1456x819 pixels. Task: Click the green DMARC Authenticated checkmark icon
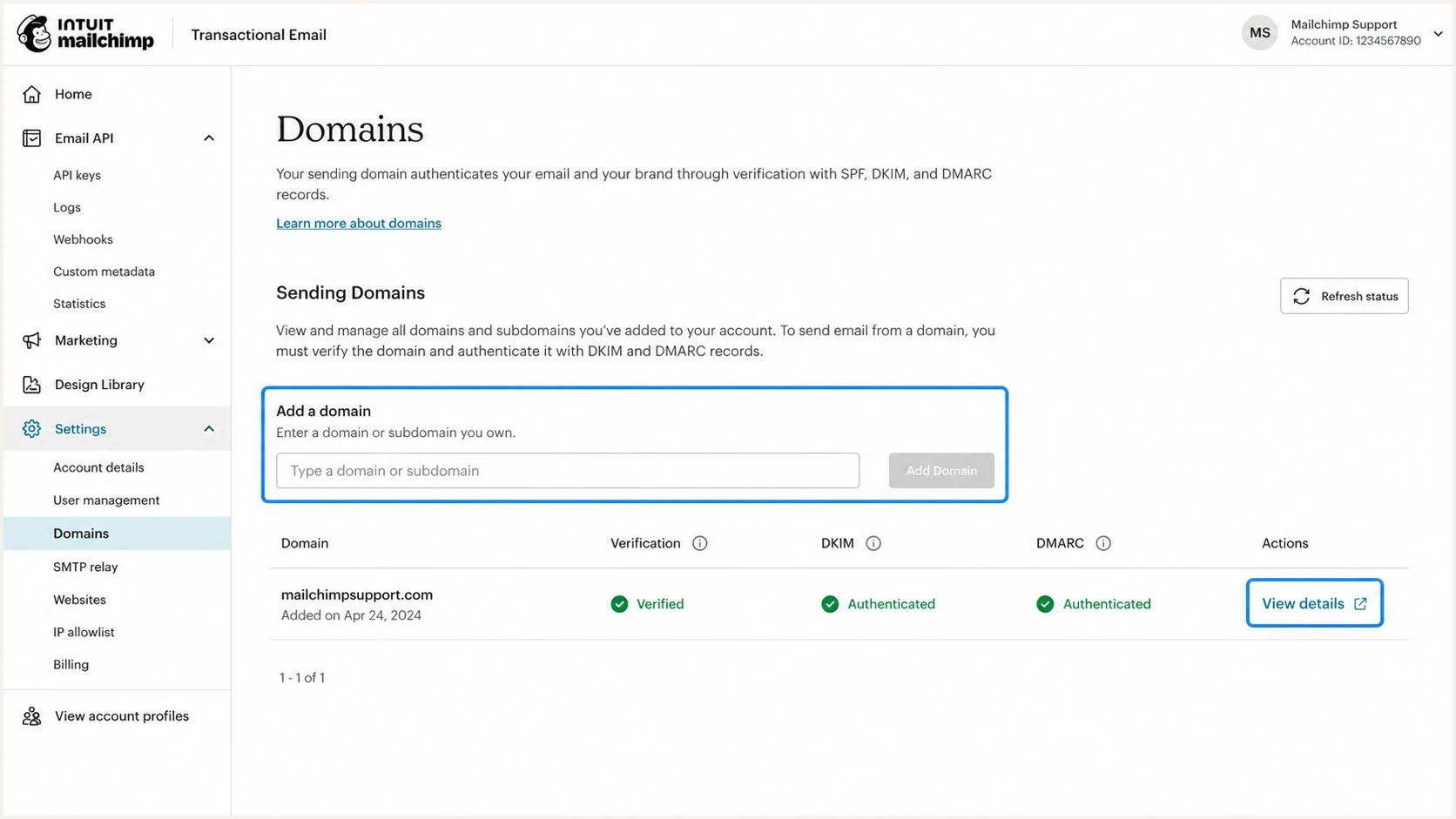click(1046, 604)
